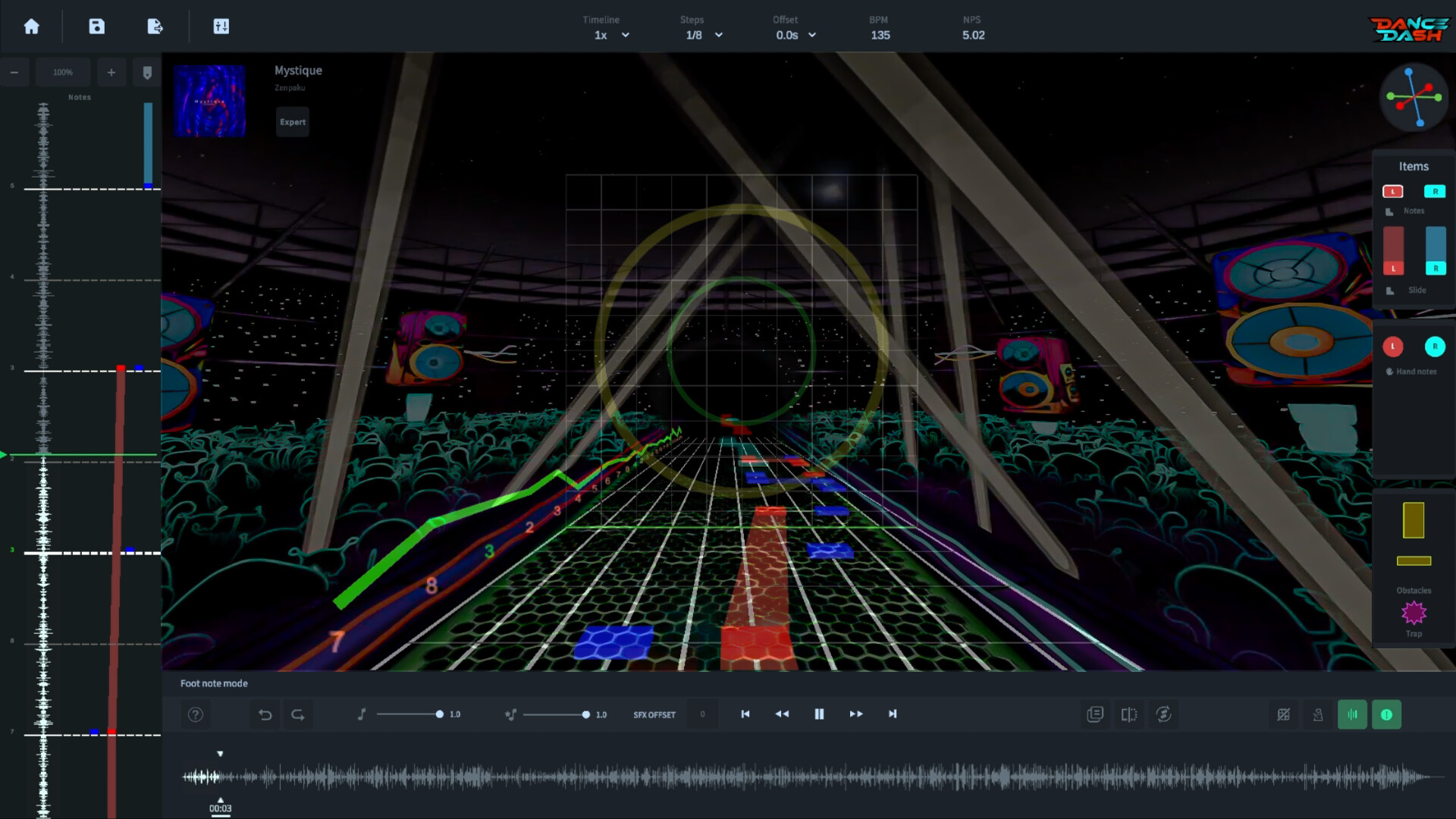The image size is (1456, 819).
Task: Pause the song playback
Action: point(819,714)
